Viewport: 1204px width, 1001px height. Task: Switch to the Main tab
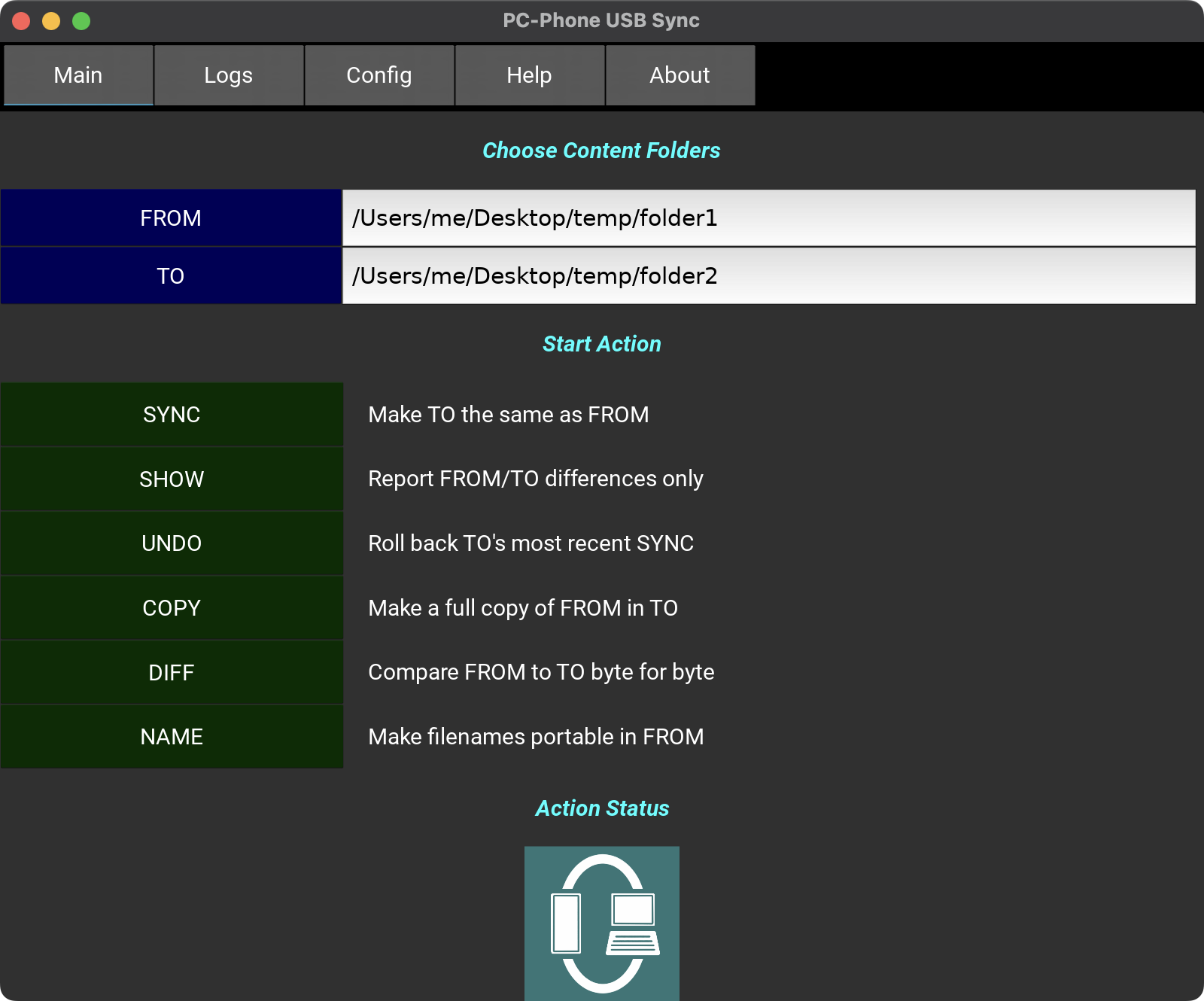(78, 75)
